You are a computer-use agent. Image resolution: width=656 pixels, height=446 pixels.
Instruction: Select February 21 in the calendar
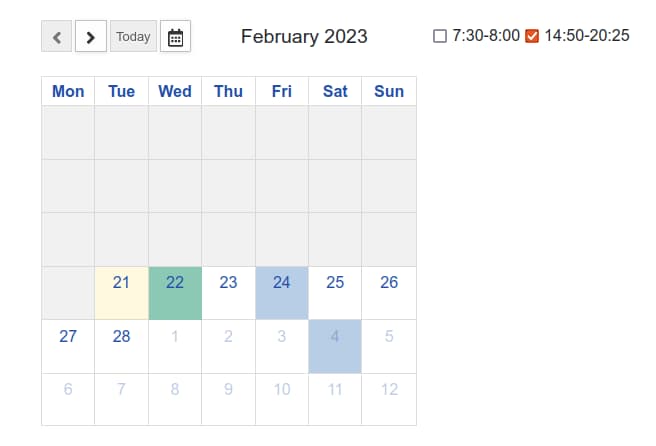[x=122, y=292]
